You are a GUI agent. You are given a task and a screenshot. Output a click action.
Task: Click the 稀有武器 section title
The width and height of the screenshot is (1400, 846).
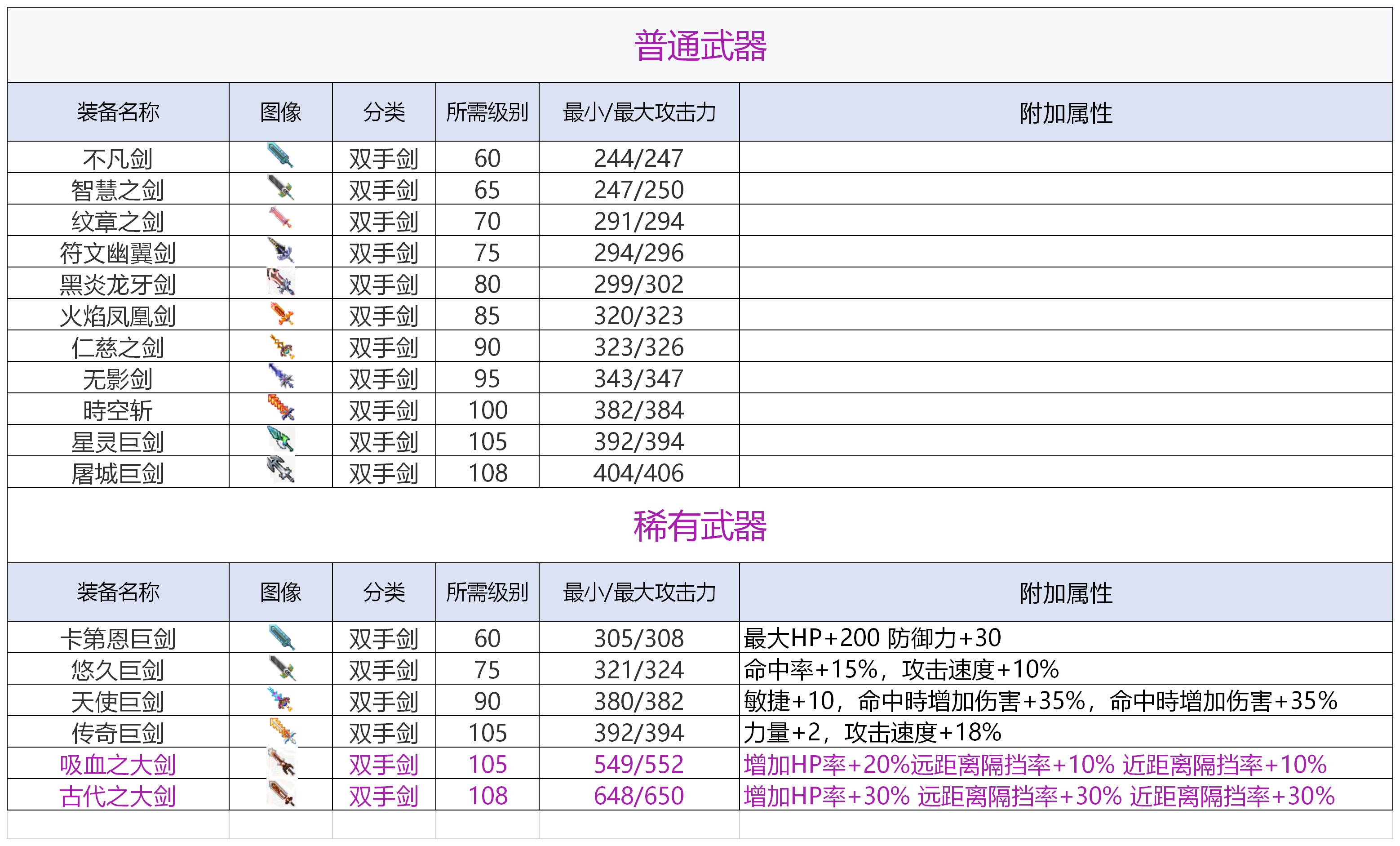(x=700, y=525)
